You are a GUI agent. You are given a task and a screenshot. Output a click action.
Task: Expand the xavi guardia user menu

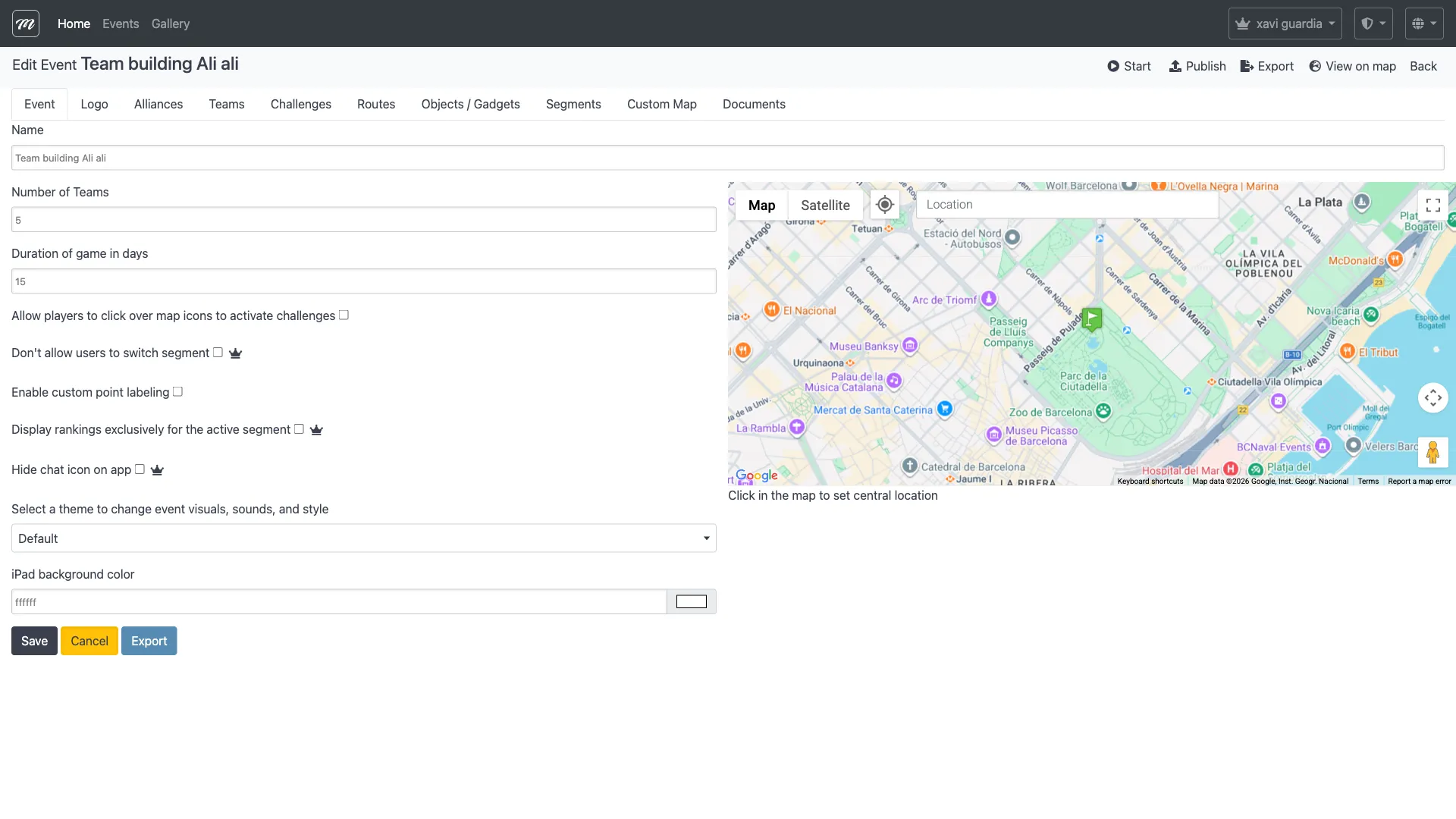pyautogui.click(x=1285, y=24)
